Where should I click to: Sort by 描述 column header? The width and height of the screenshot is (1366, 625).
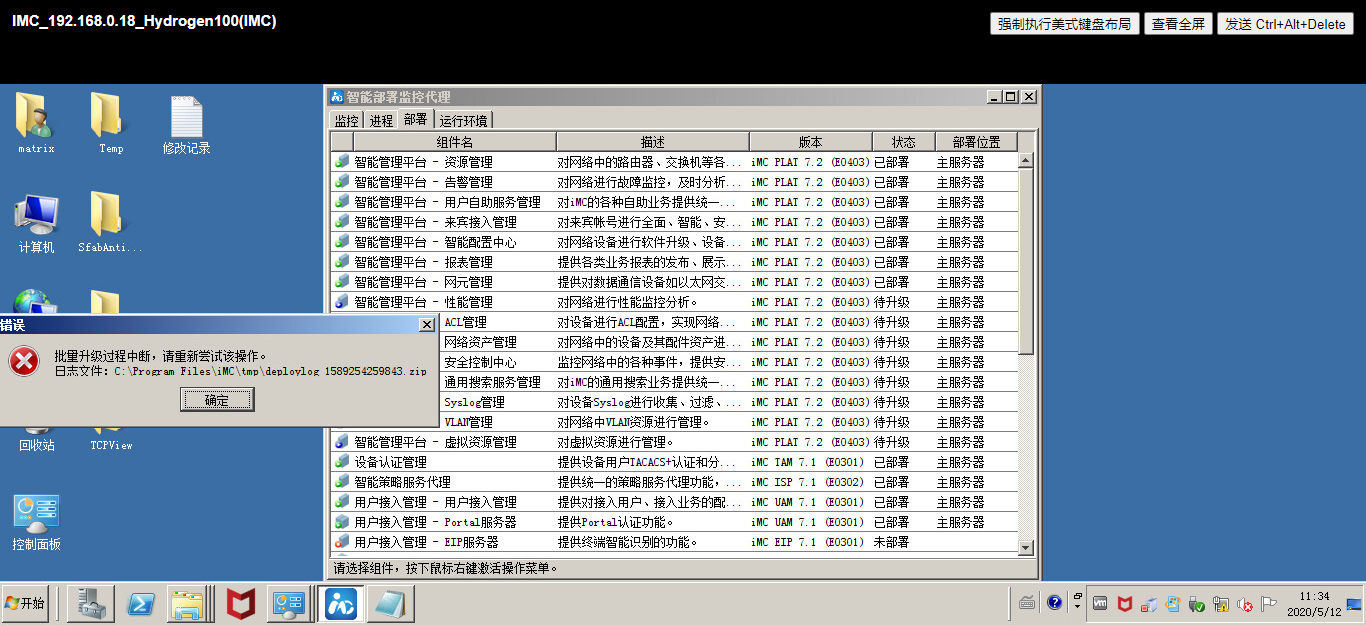tap(653, 142)
